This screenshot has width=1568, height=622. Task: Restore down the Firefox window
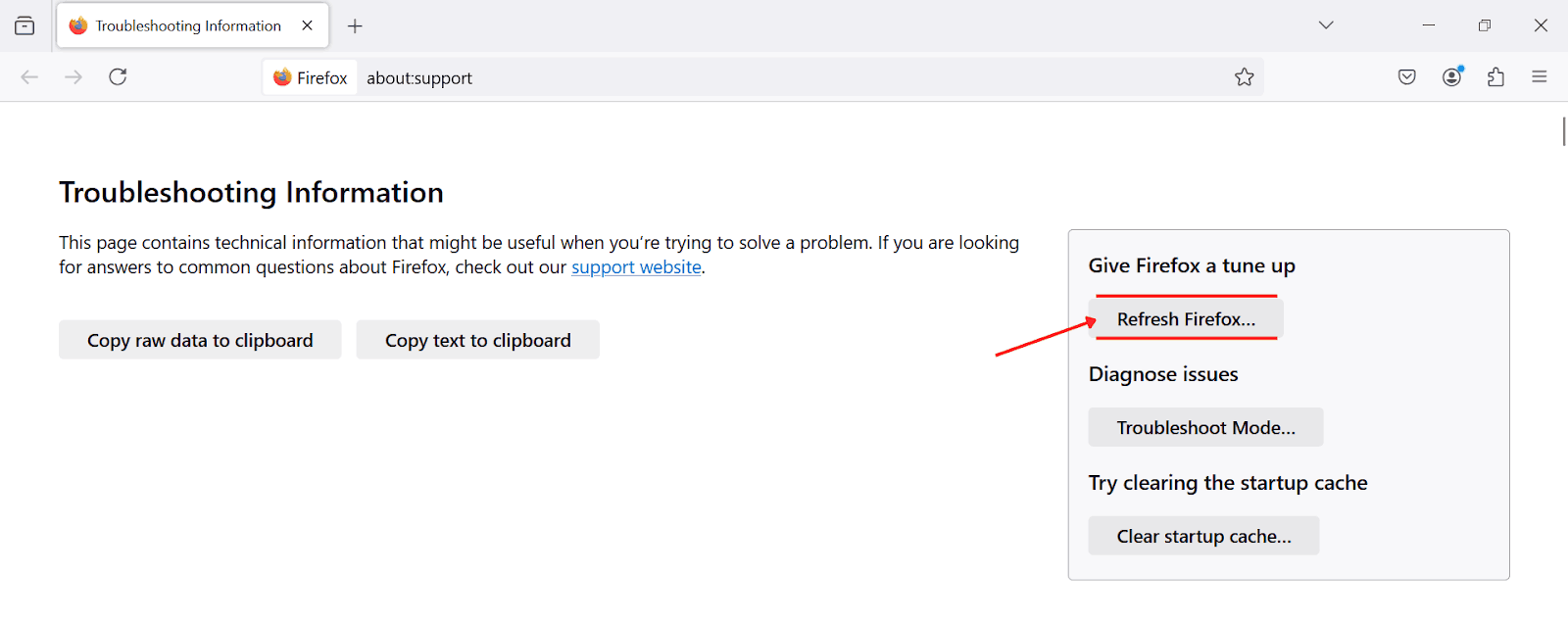click(1485, 25)
